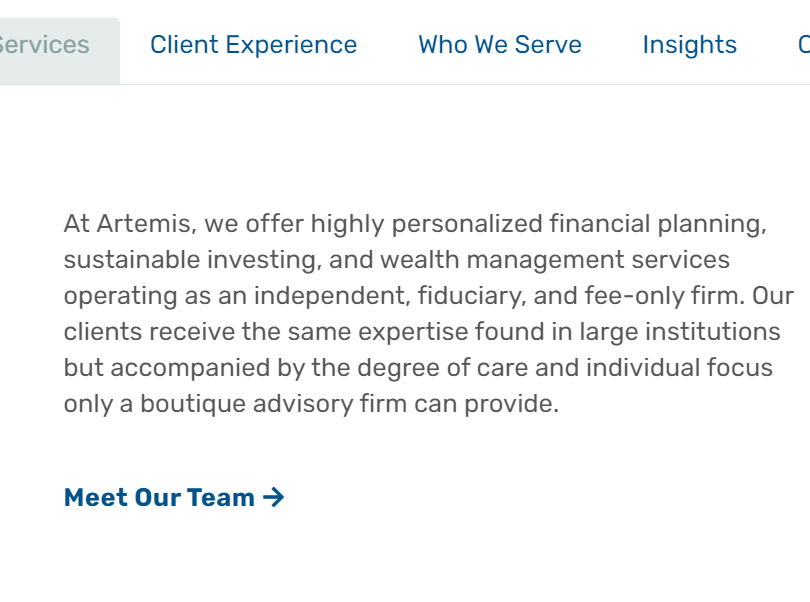Click the navigation header area
Screen dimensions: 810x602
click(x=405, y=44)
